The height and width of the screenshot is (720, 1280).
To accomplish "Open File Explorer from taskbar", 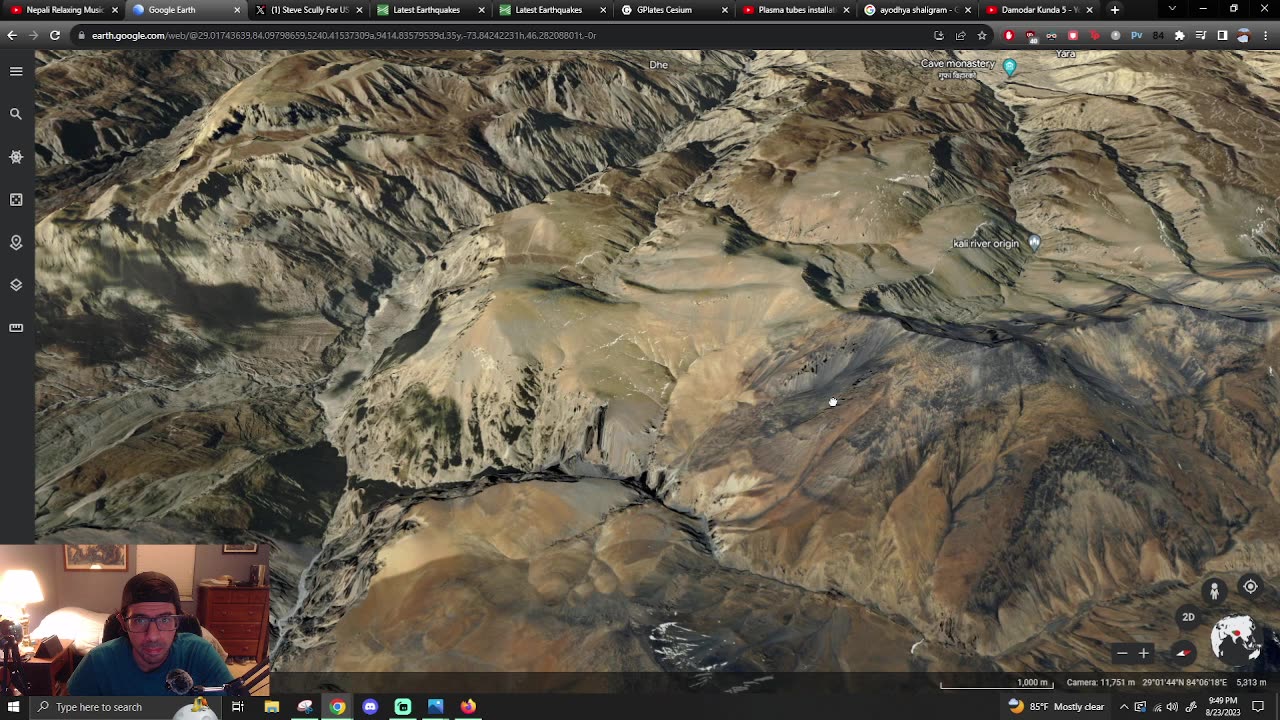I will 272,707.
